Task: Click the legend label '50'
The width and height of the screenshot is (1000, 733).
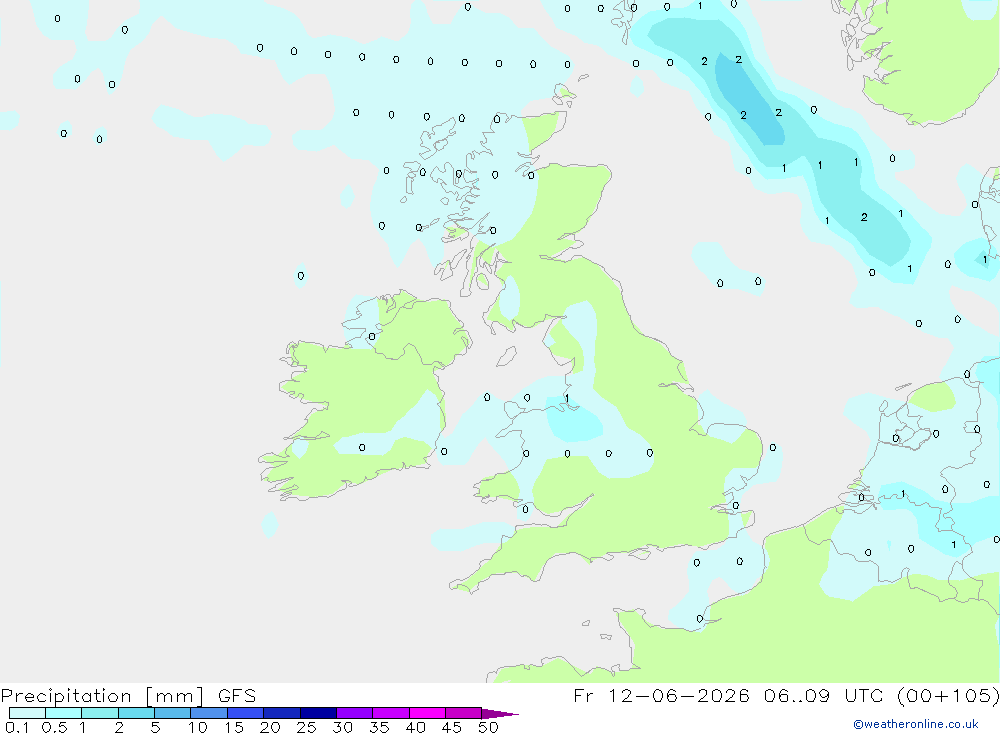Action: click(x=488, y=727)
